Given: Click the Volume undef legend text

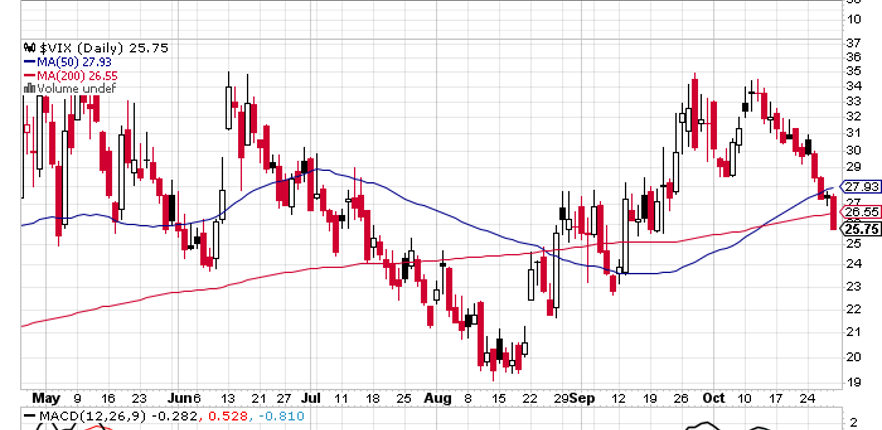Looking at the screenshot, I should 76,89.
